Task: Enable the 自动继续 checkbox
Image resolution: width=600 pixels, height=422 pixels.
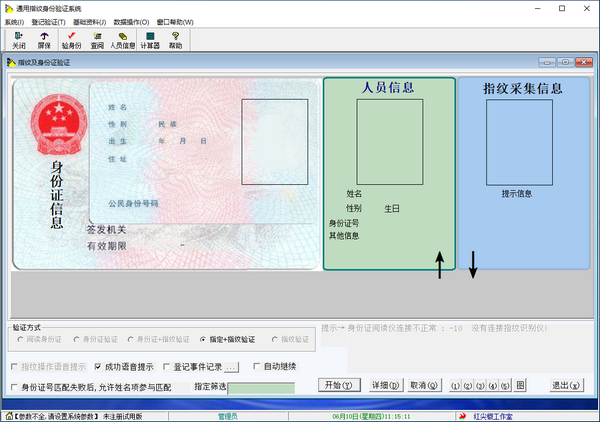Action: tap(257, 366)
